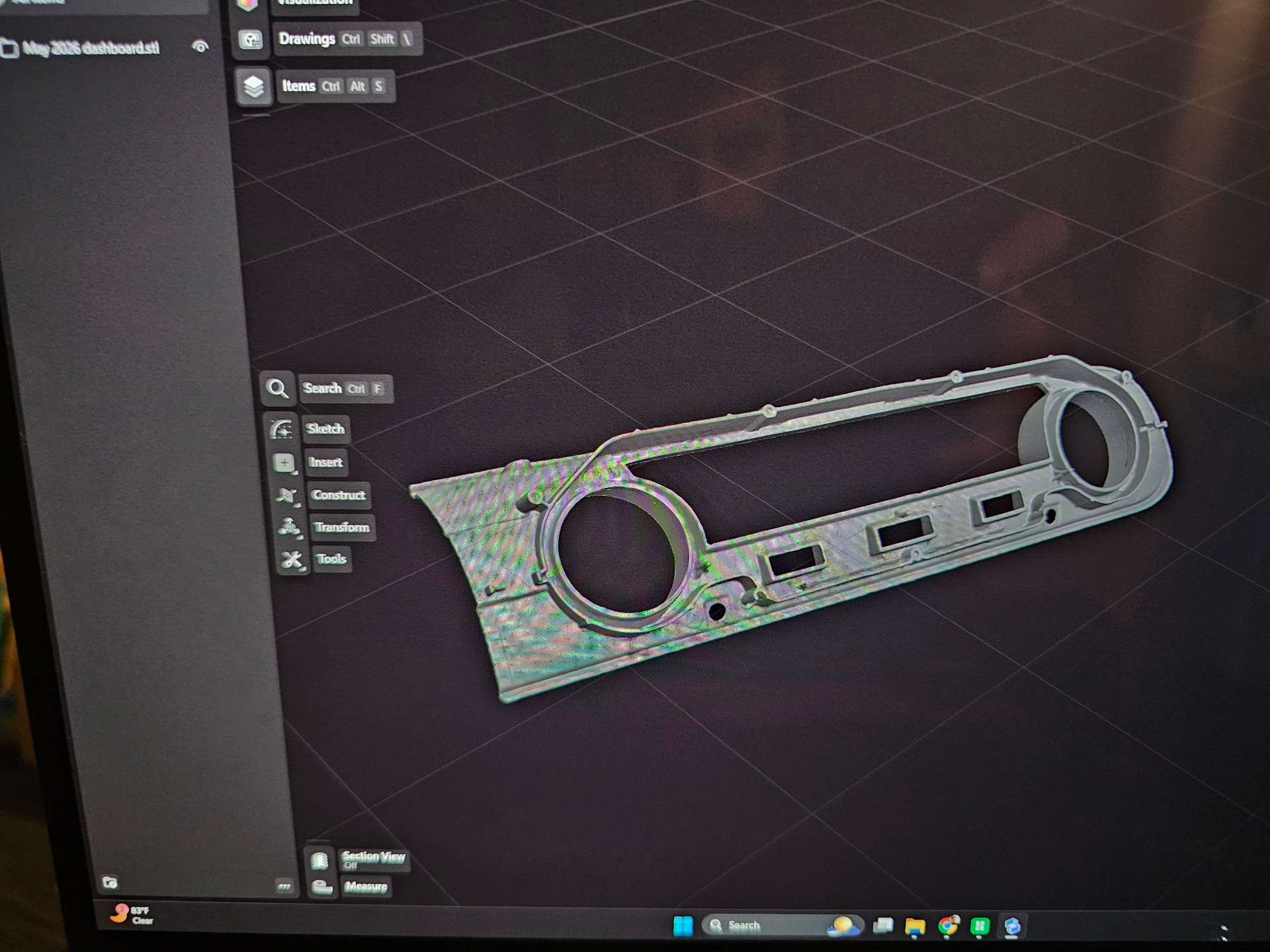Open the Items layers icon
This screenshot has height=952, width=1270.
tap(254, 87)
